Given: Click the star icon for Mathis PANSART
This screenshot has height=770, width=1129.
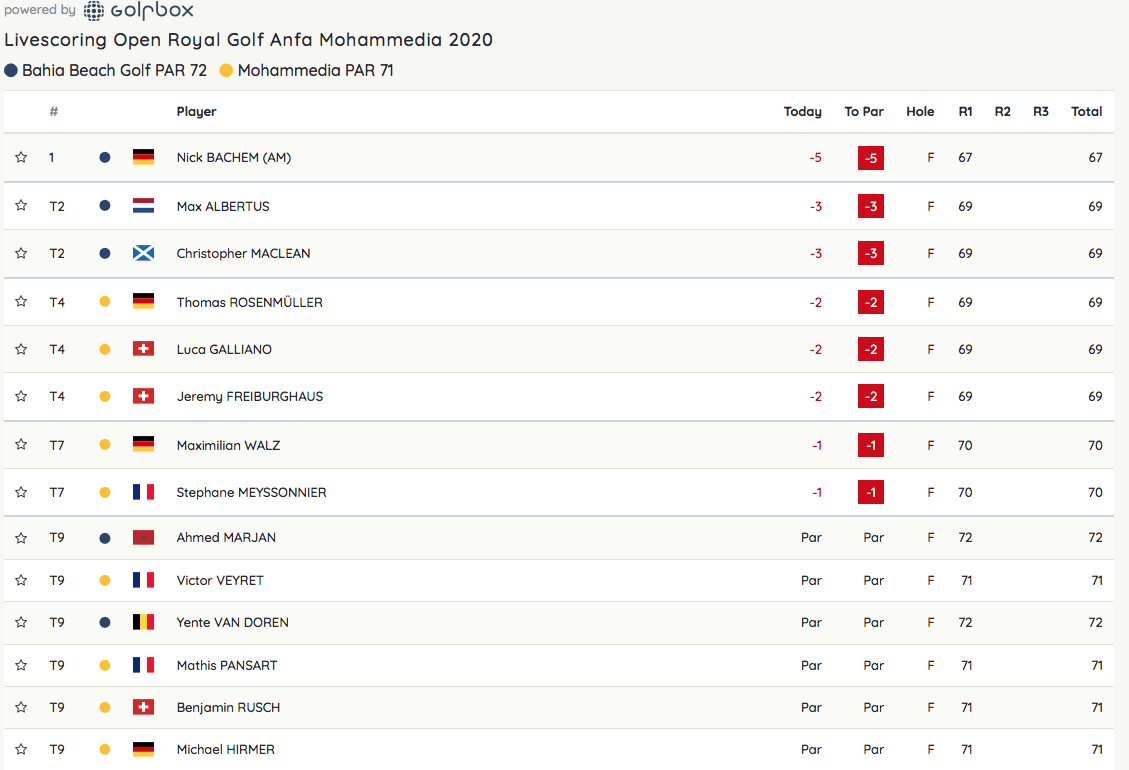Looking at the screenshot, I should (21, 665).
